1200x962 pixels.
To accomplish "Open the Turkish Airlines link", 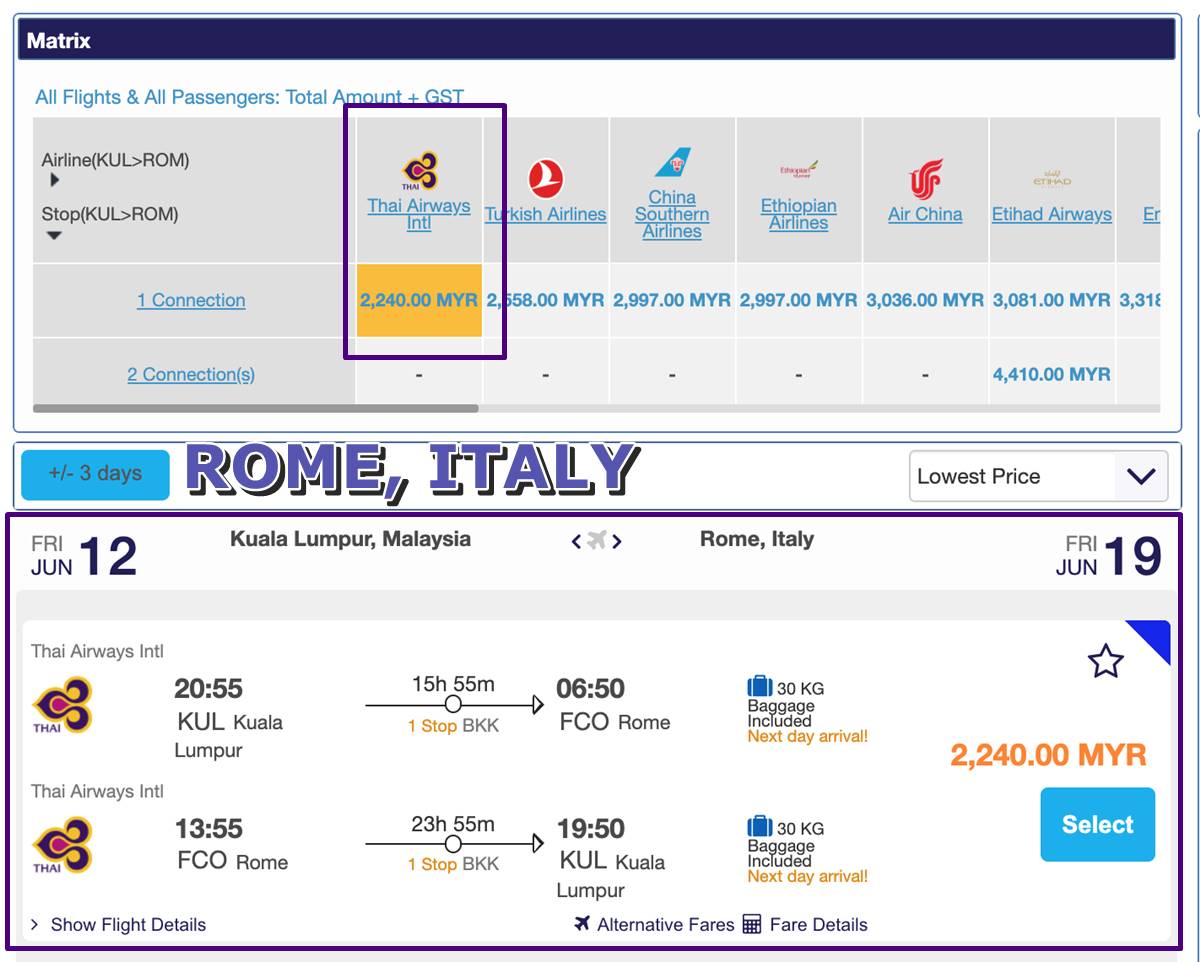I will 546,214.
